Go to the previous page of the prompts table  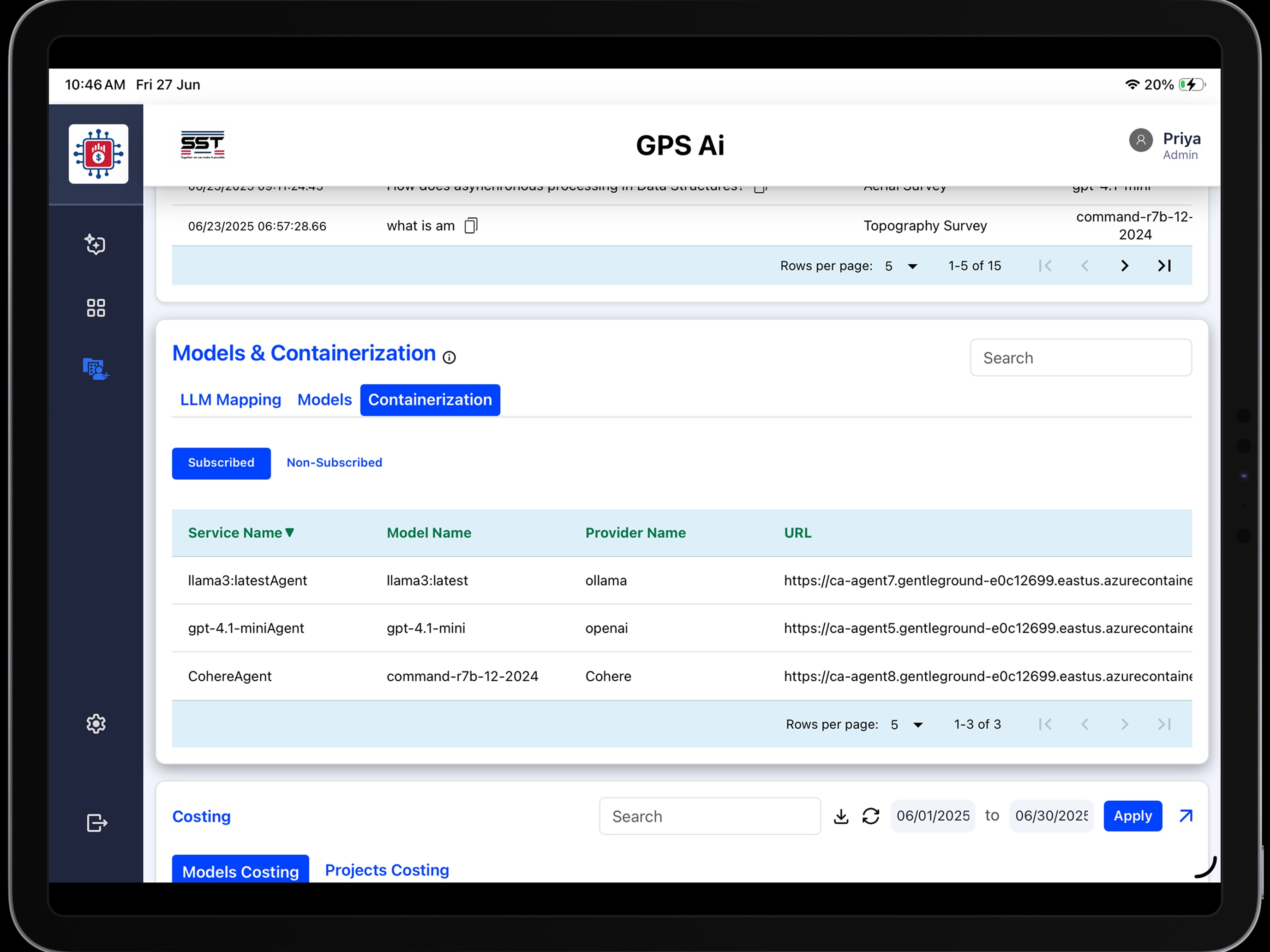pyautogui.click(x=1084, y=266)
